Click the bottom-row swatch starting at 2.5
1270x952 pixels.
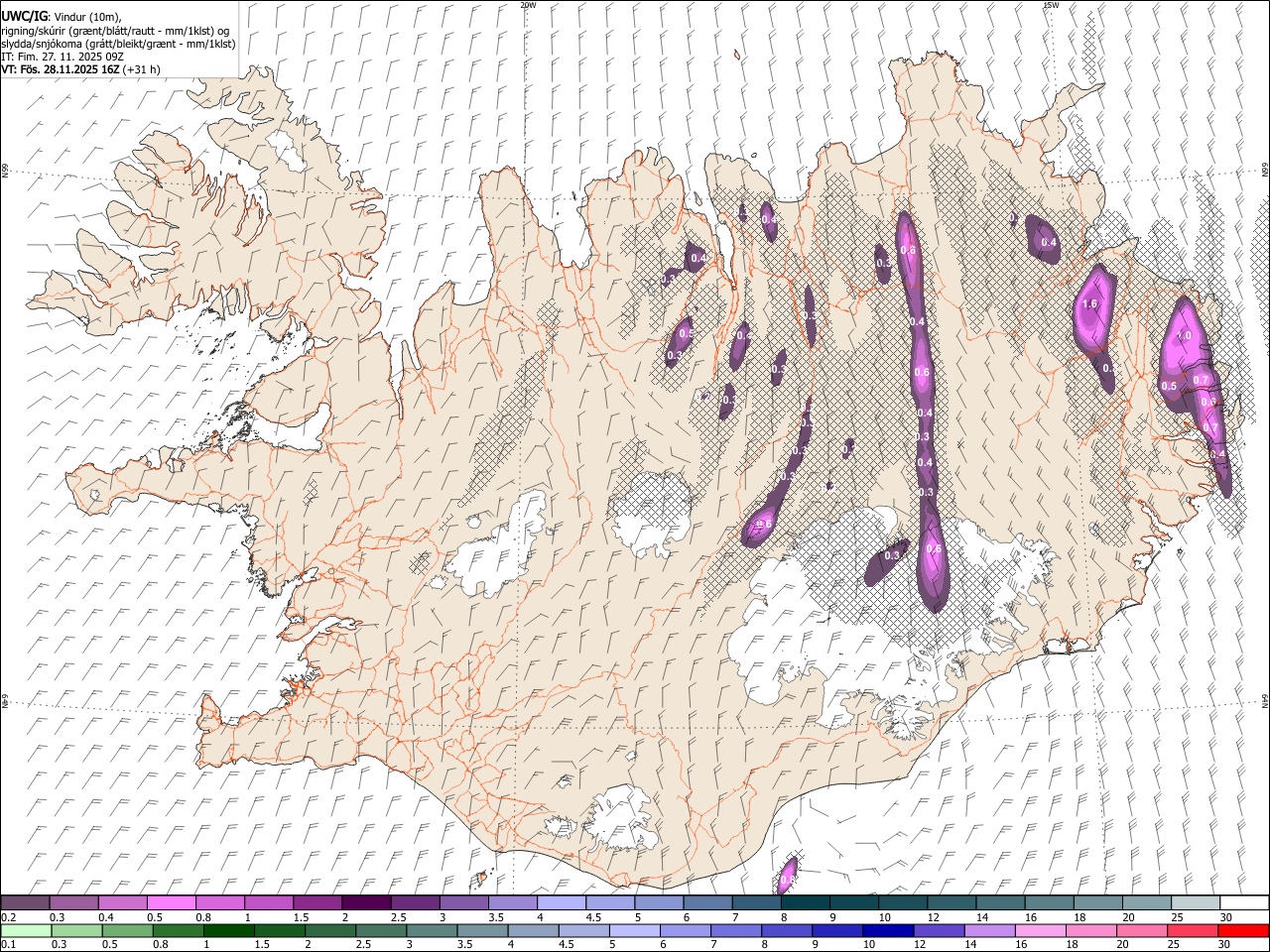point(381,931)
